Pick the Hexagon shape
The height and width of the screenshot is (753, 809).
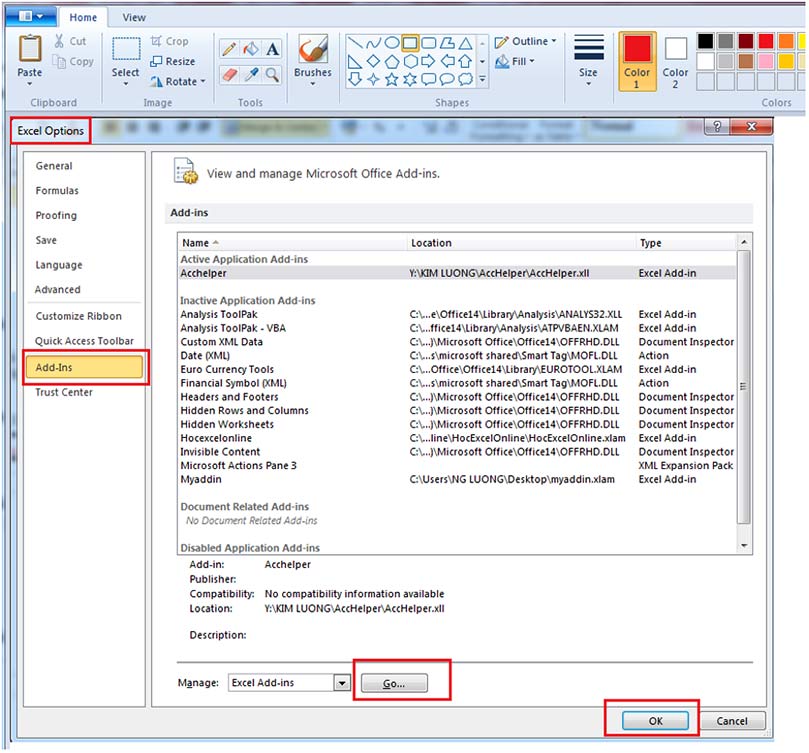(410, 61)
